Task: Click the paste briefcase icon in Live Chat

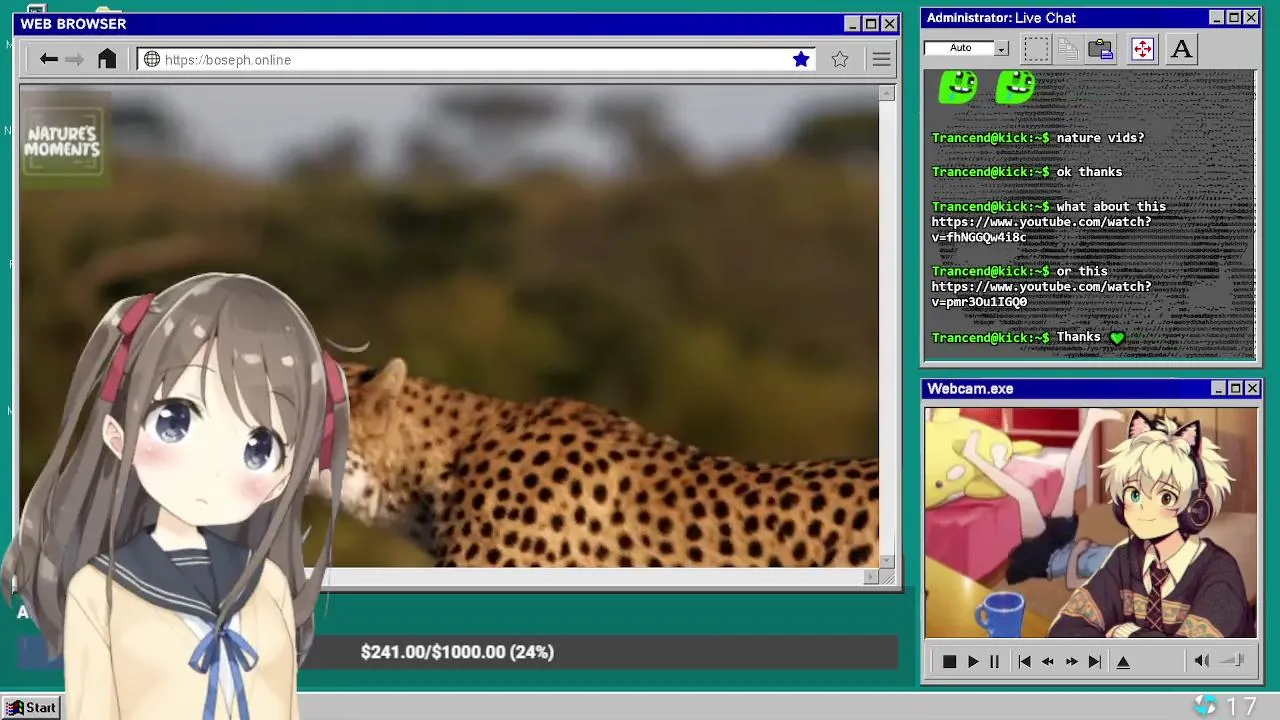Action: click(1101, 48)
